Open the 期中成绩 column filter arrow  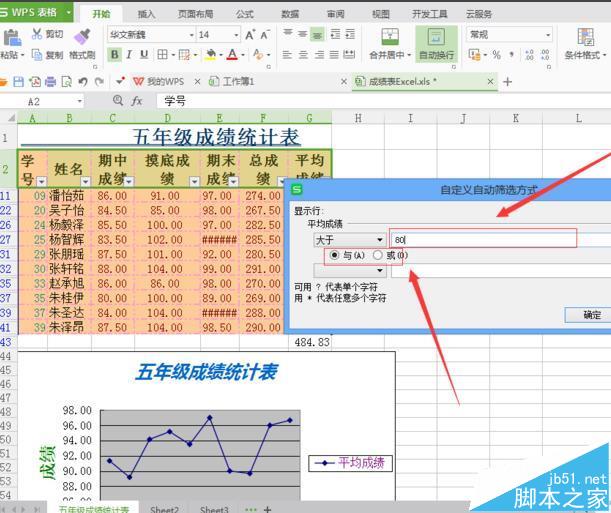pyautogui.click(x=129, y=181)
